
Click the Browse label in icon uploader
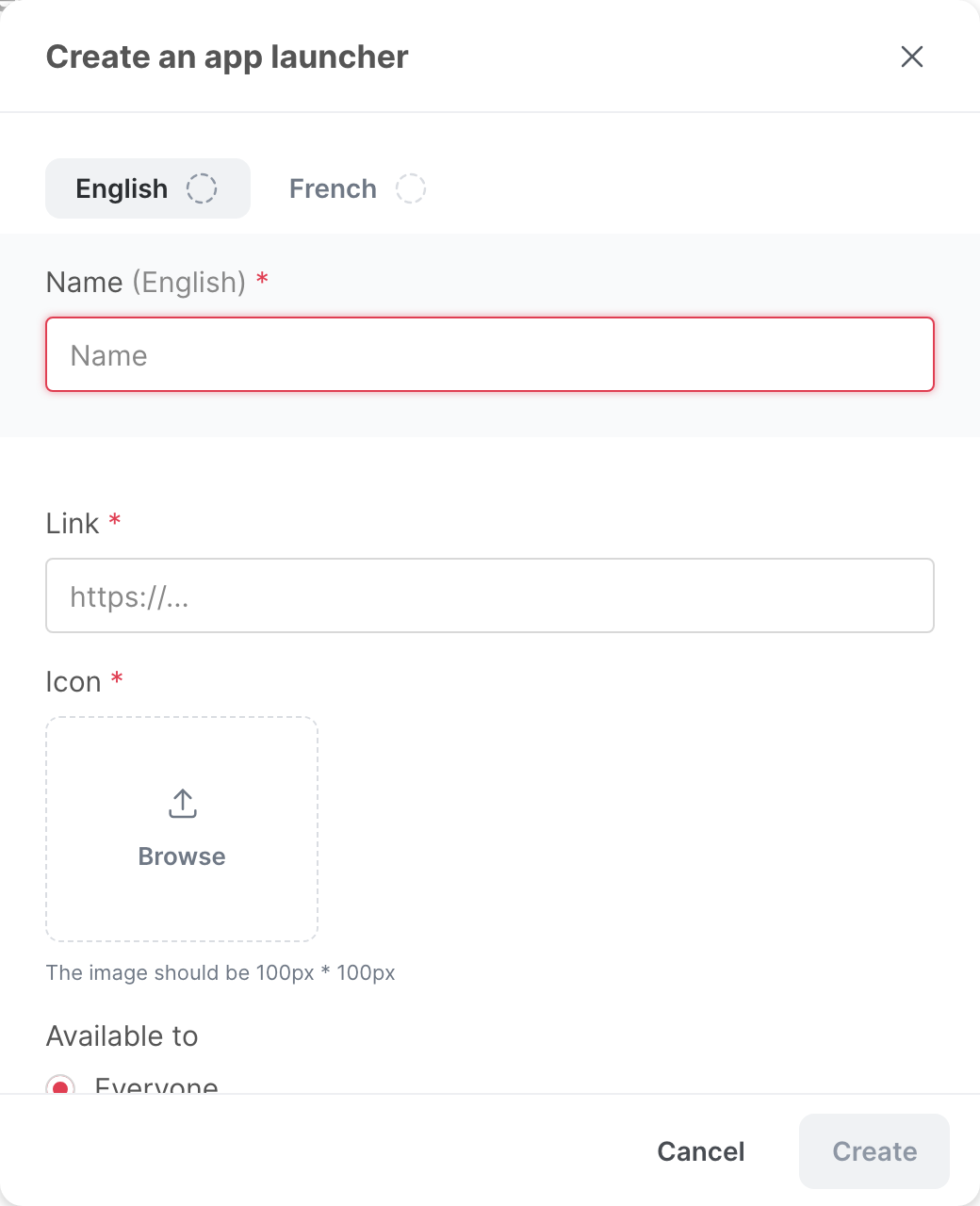point(182,856)
